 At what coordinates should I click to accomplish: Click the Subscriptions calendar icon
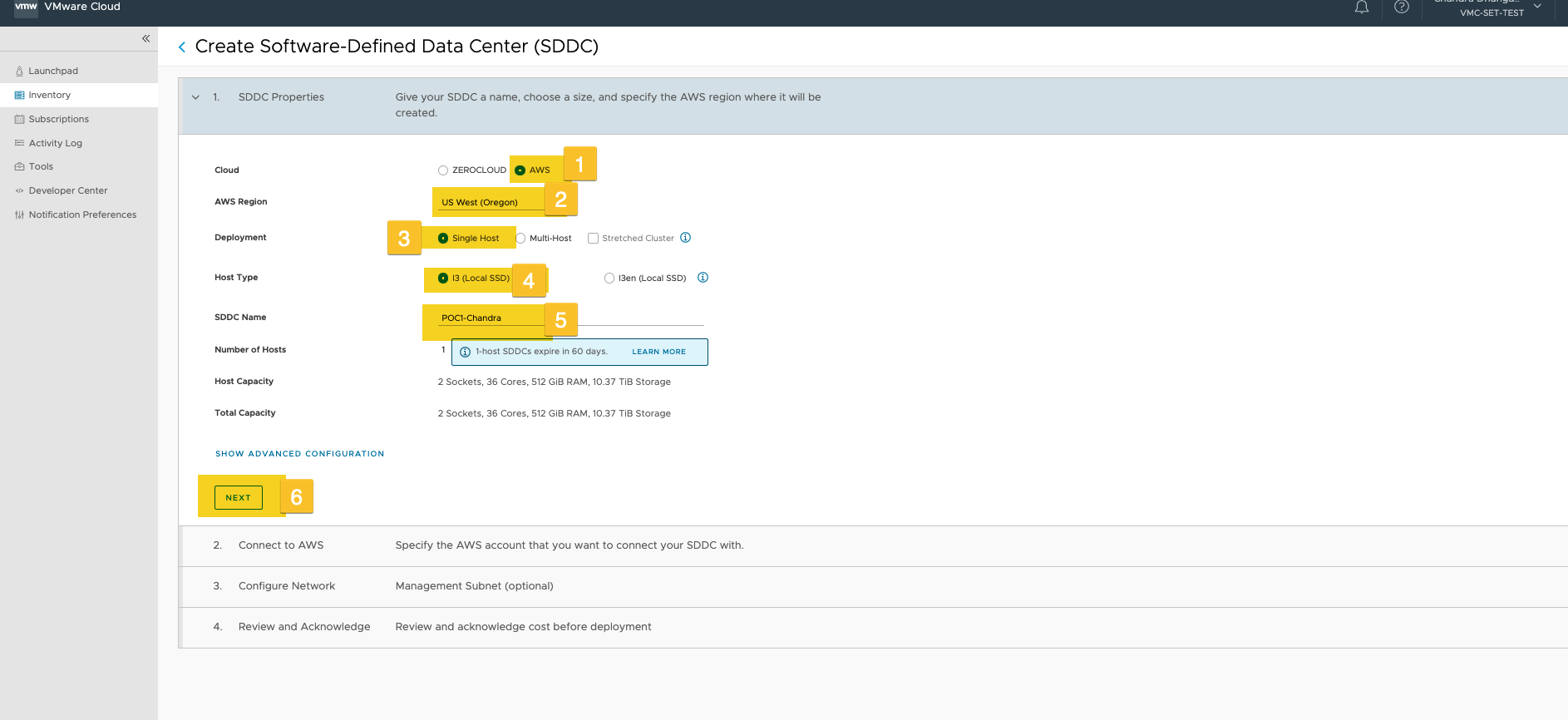(x=19, y=120)
